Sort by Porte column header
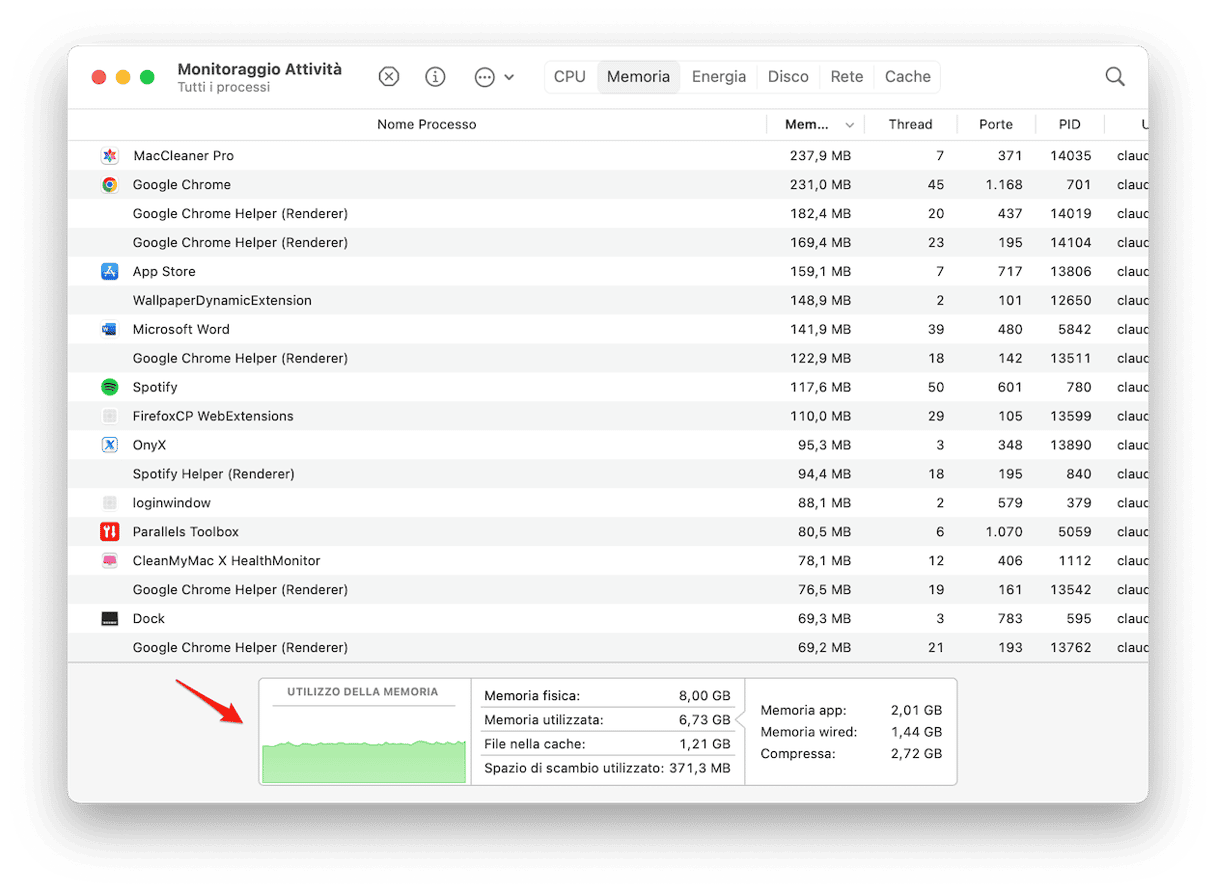Image resolution: width=1216 pixels, height=892 pixels. (x=996, y=125)
